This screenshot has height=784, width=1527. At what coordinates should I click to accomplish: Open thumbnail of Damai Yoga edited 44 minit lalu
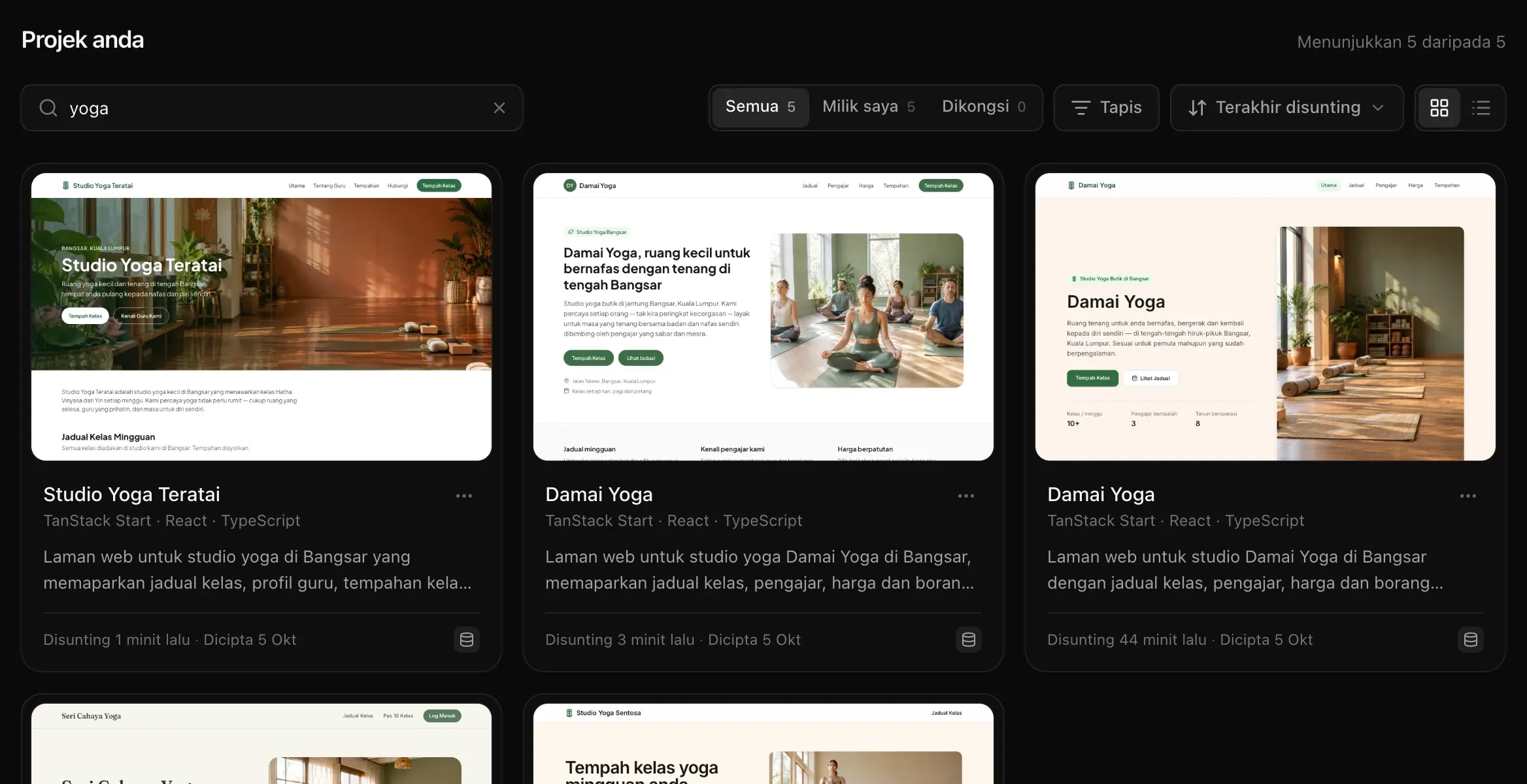1266,317
